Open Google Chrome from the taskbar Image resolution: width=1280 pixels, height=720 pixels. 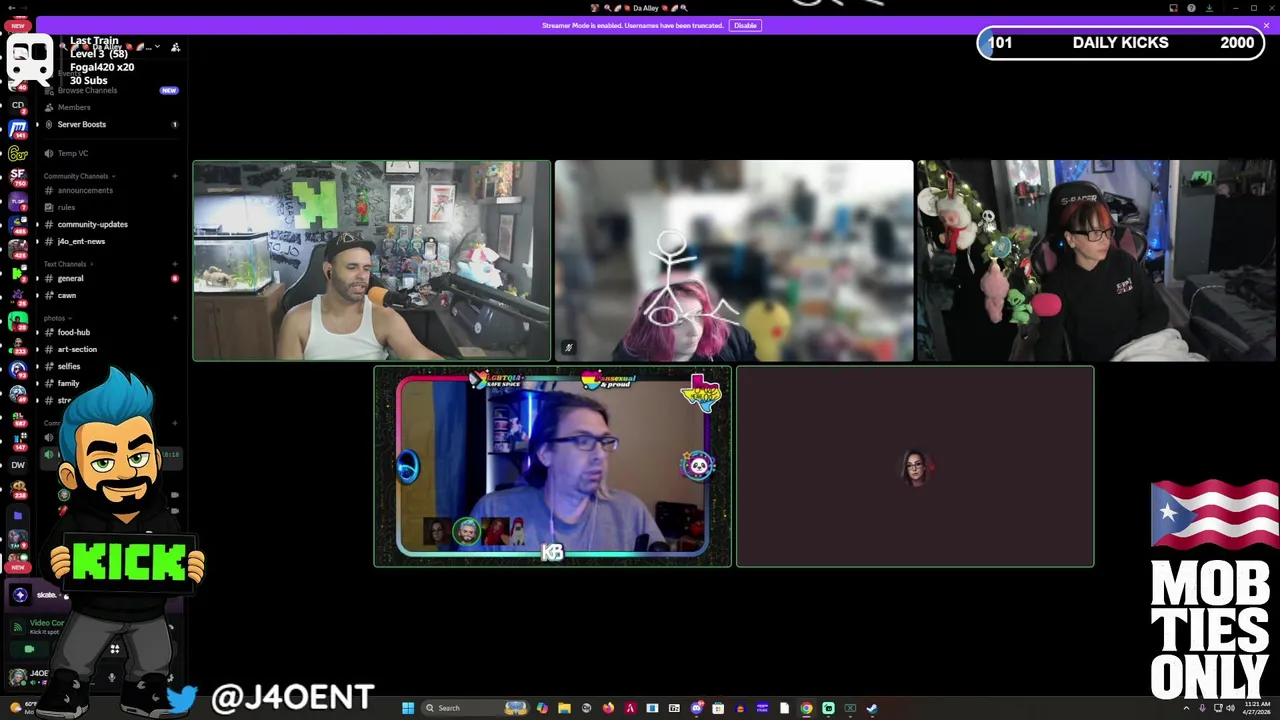[x=806, y=708]
